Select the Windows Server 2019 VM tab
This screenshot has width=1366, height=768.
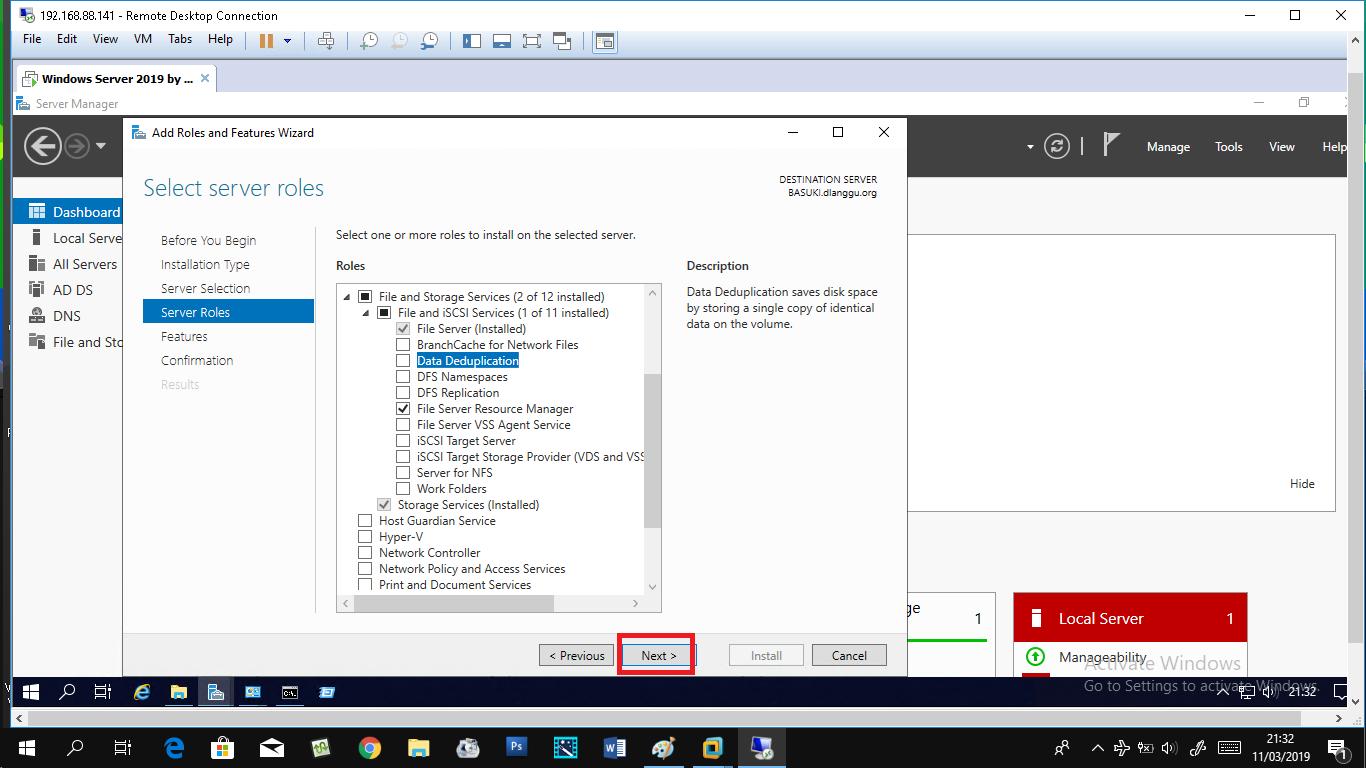[116, 79]
